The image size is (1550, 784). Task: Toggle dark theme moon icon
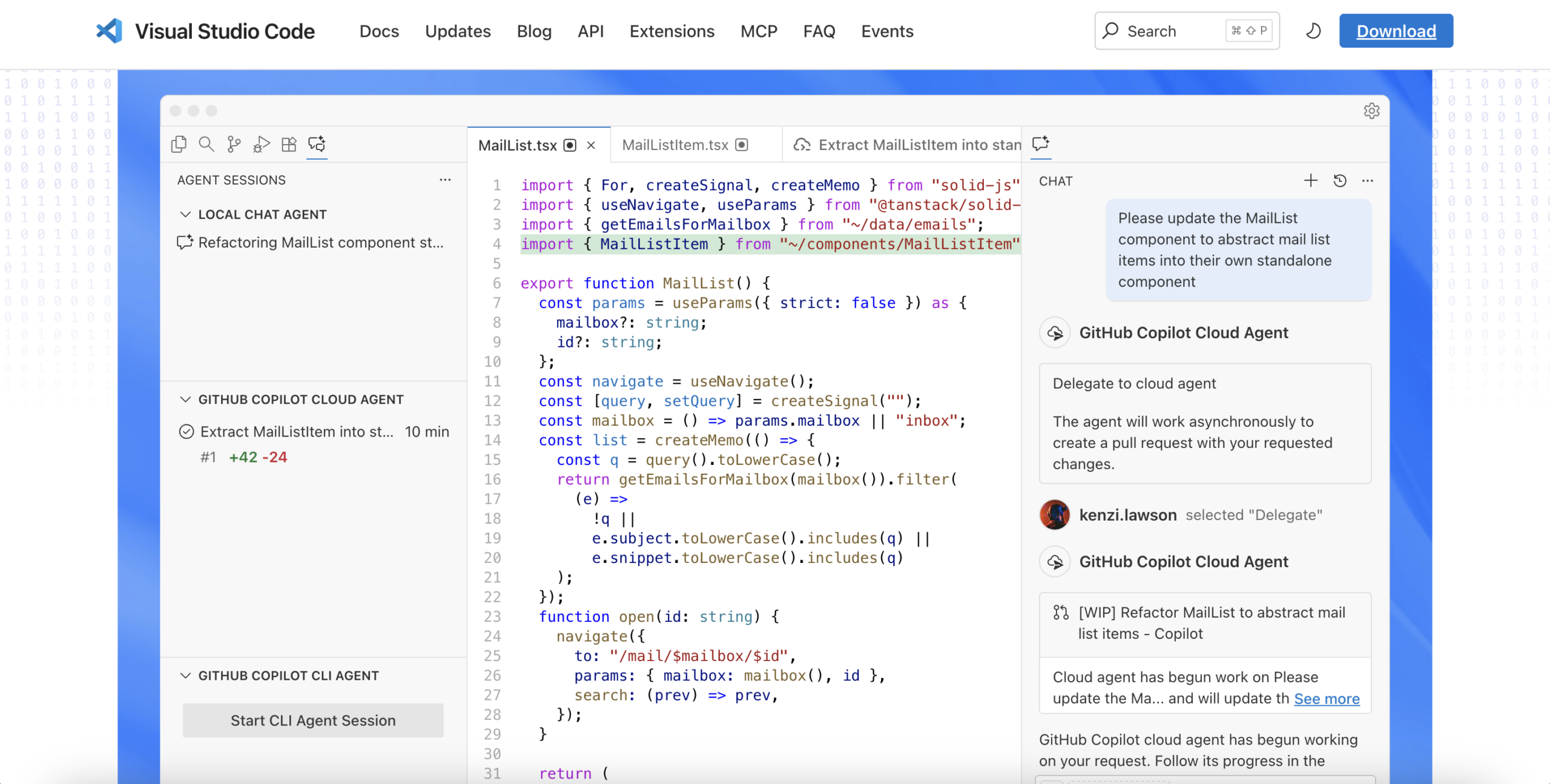tap(1313, 31)
